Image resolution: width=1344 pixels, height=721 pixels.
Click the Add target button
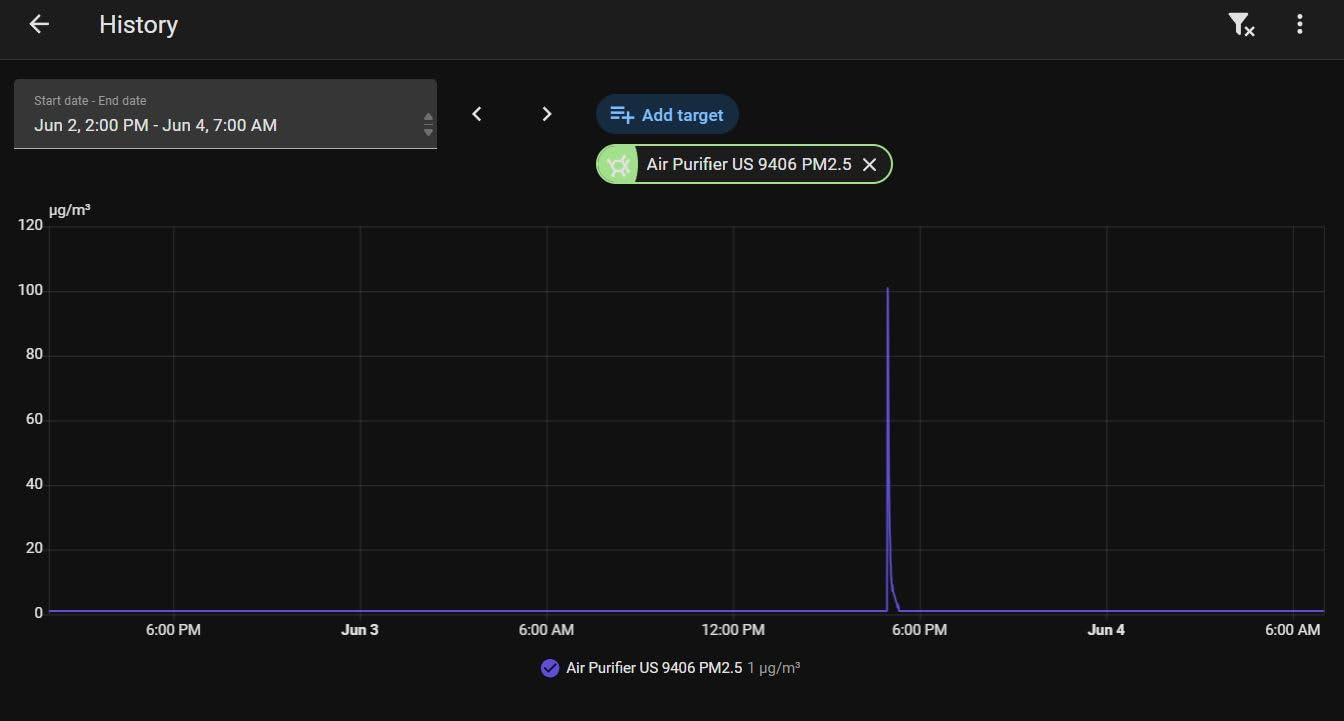(667, 114)
